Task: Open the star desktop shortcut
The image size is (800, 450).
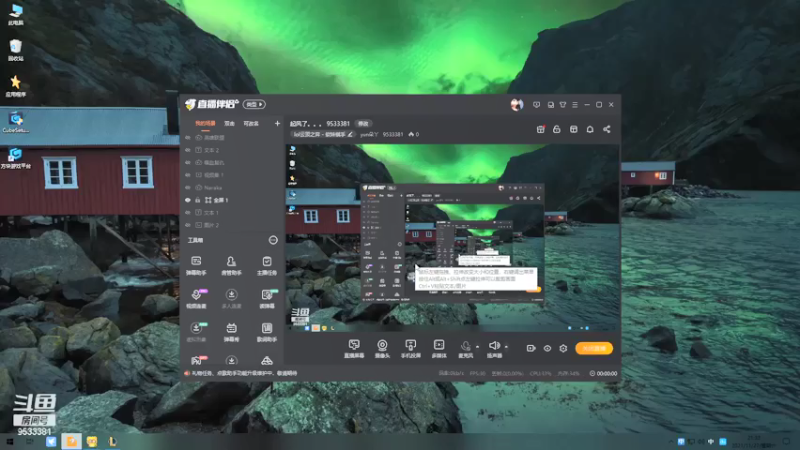Action: (x=16, y=86)
